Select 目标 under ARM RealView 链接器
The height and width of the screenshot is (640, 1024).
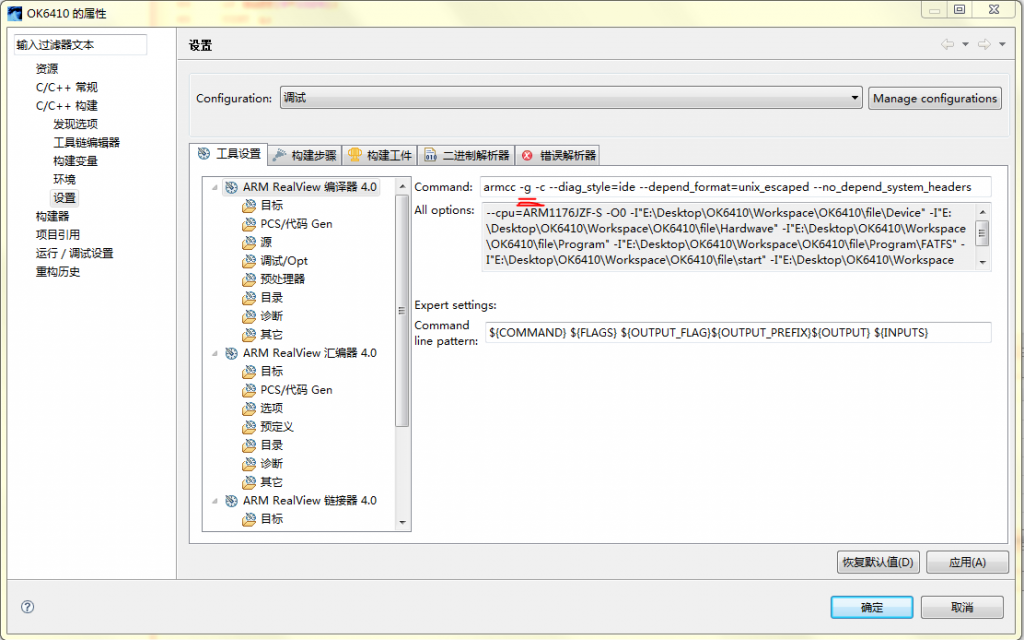[x=272, y=519]
